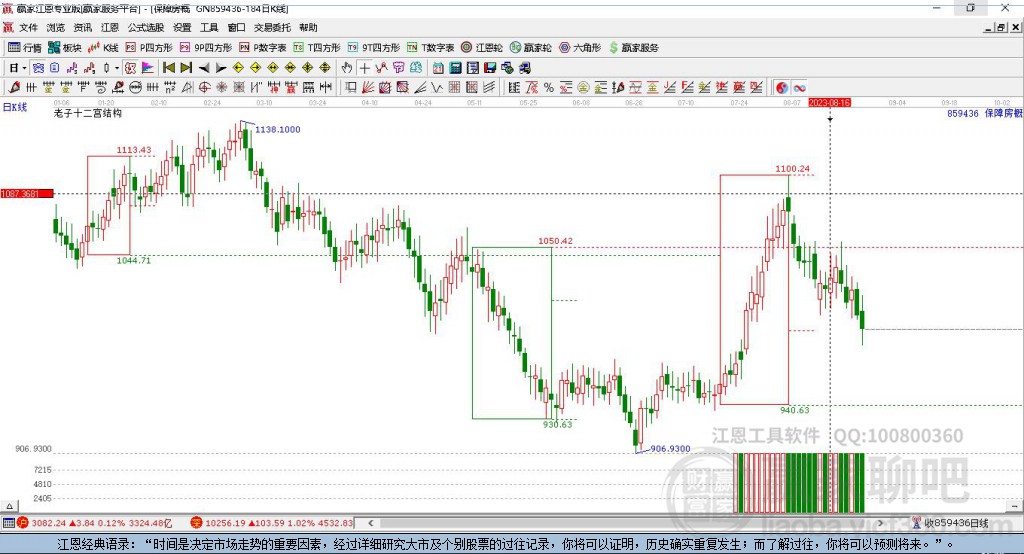Viewport: 1024px width, 554px height.
Task: Select the Gann fan red lines tool
Action: pos(368,87)
